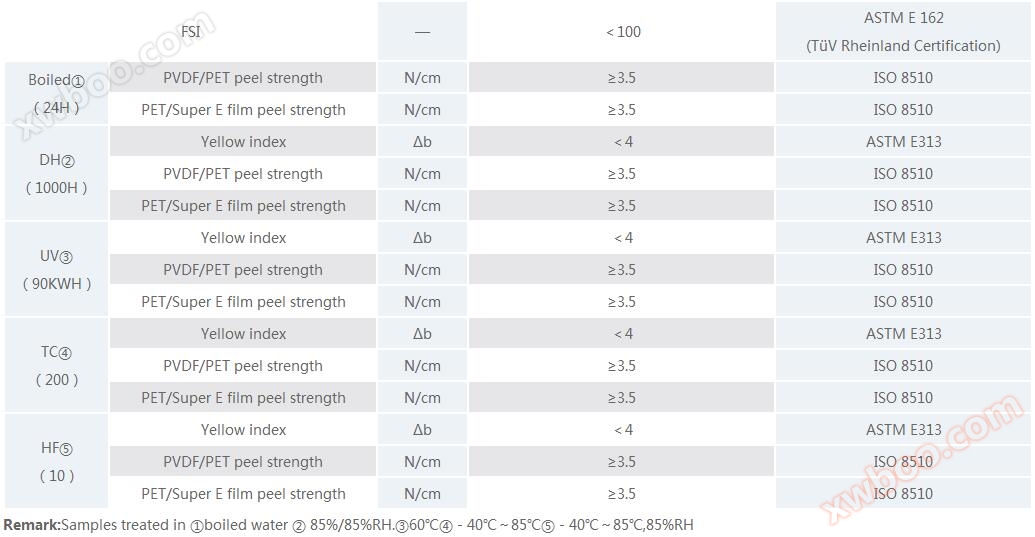Click the UV③ (90KWH) row header

[x=56, y=269]
